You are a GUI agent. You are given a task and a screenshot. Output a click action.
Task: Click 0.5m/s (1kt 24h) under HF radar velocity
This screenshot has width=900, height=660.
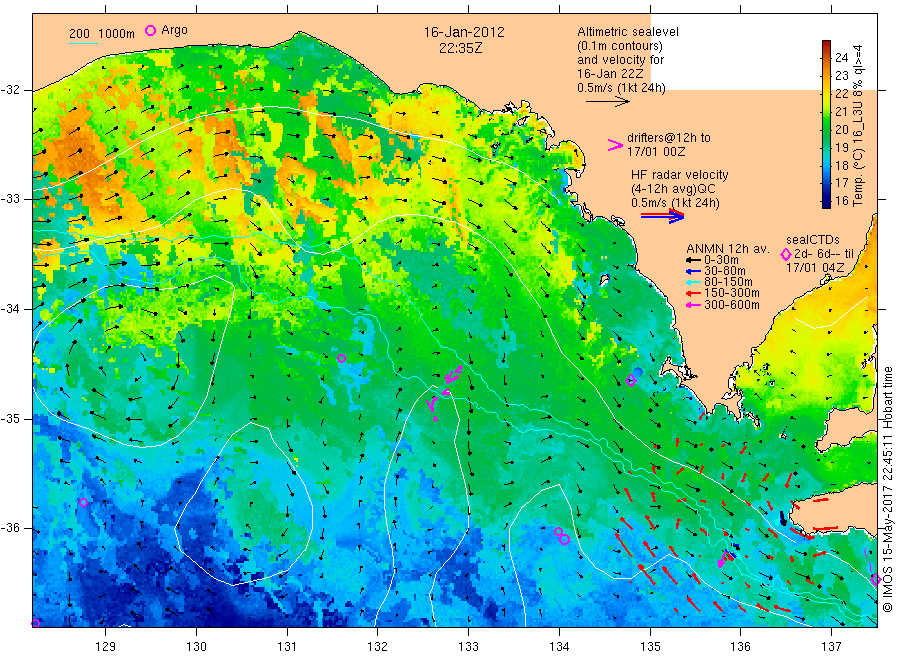click(x=676, y=203)
